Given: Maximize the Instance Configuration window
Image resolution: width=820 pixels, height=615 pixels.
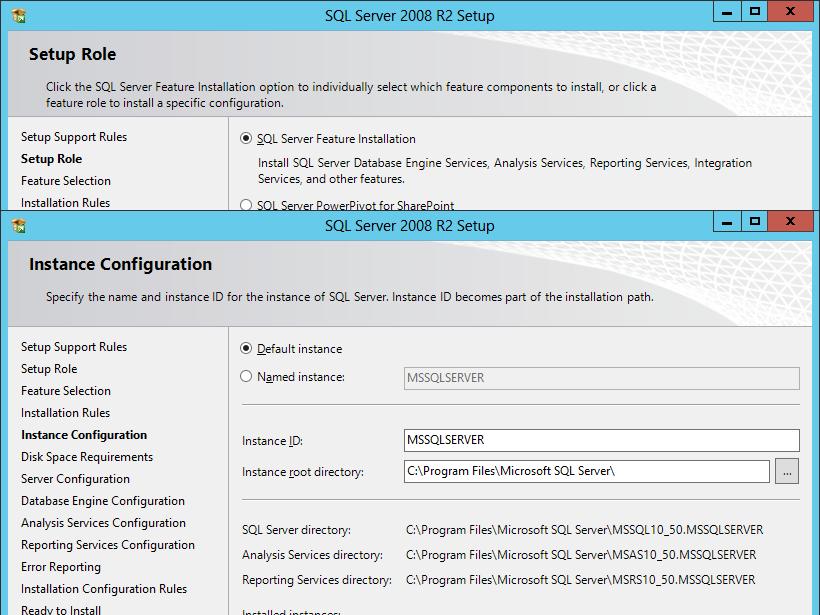Looking at the screenshot, I should [x=755, y=222].
